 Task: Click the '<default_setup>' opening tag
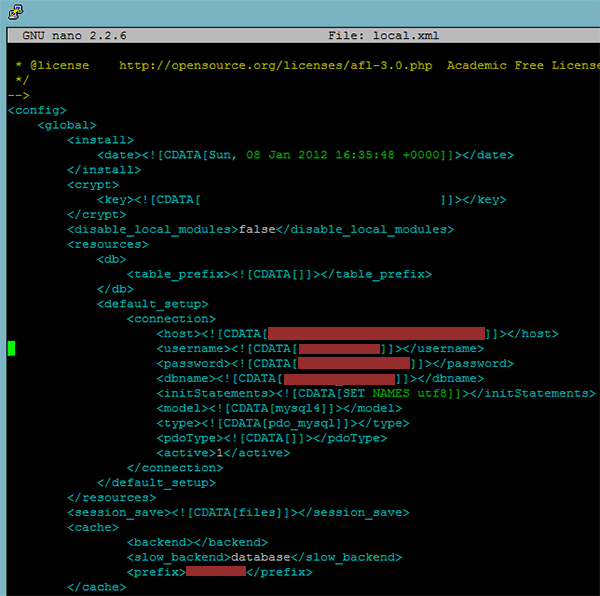click(153, 304)
